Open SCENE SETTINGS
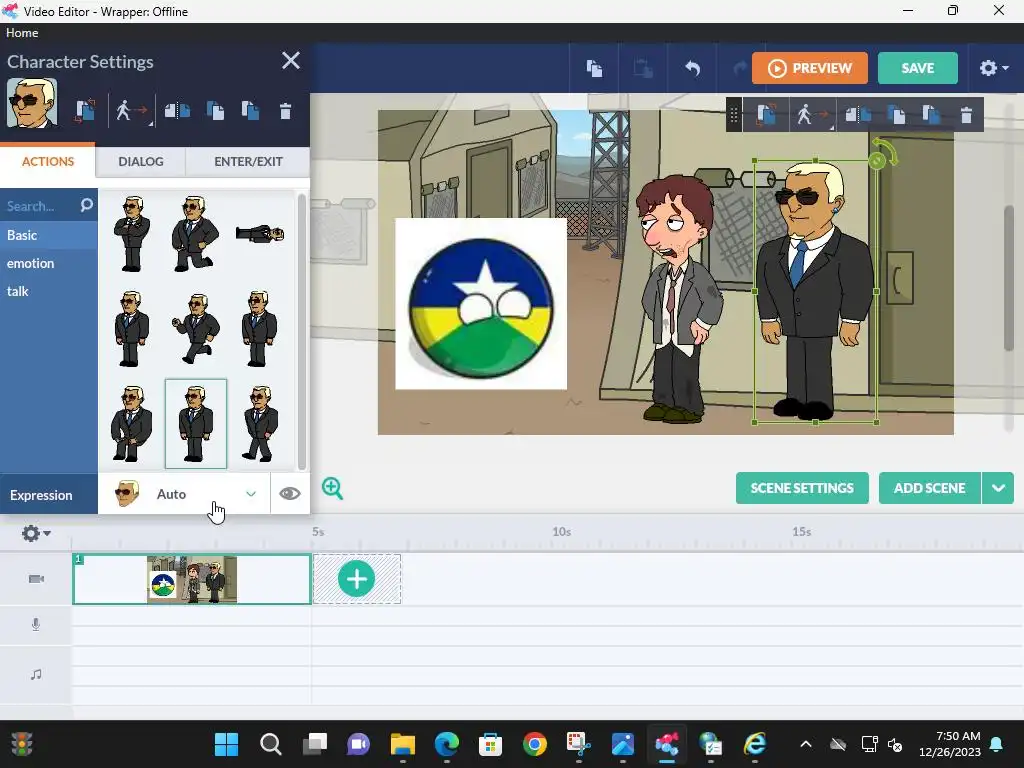Viewport: 1024px width, 768px height. [x=802, y=488]
